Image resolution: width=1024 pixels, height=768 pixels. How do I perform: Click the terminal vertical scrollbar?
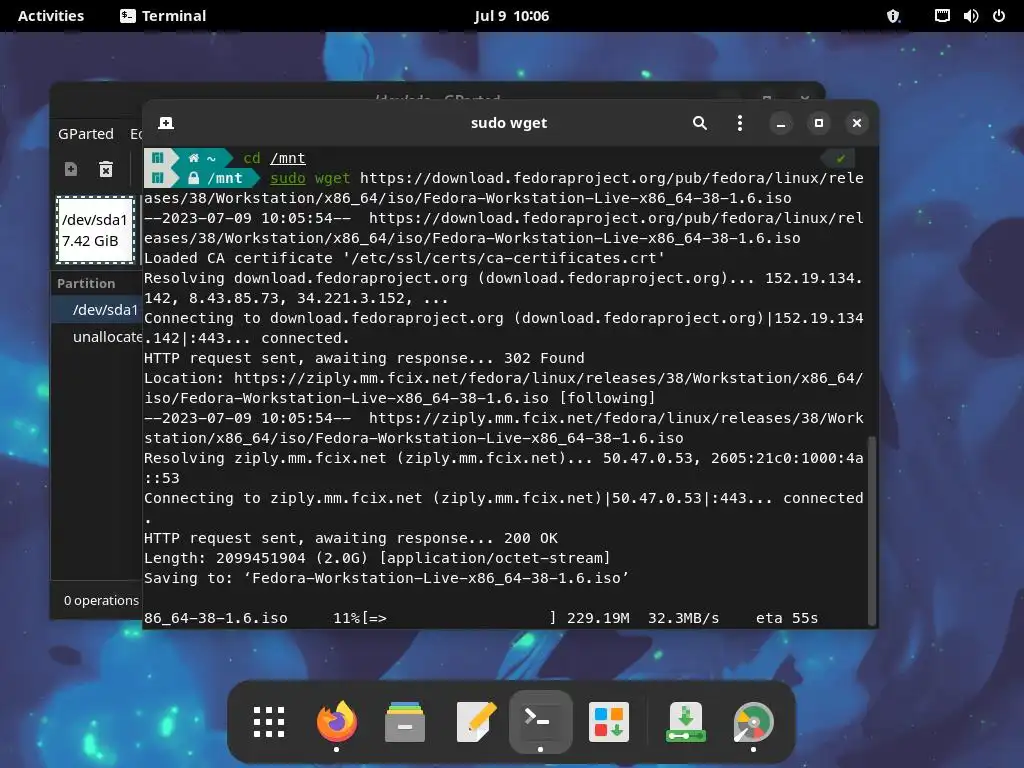point(871,530)
